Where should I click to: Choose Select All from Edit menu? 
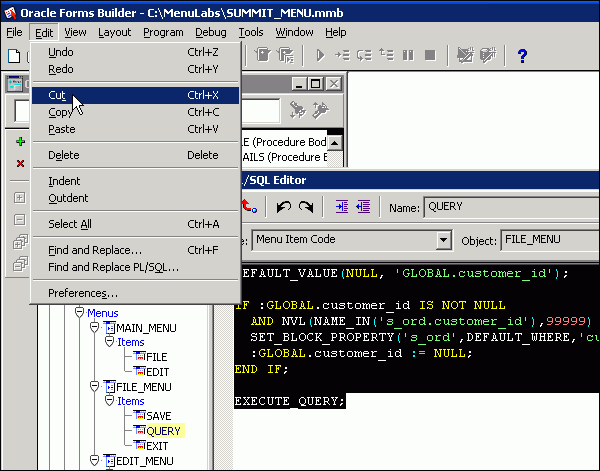coord(135,224)
